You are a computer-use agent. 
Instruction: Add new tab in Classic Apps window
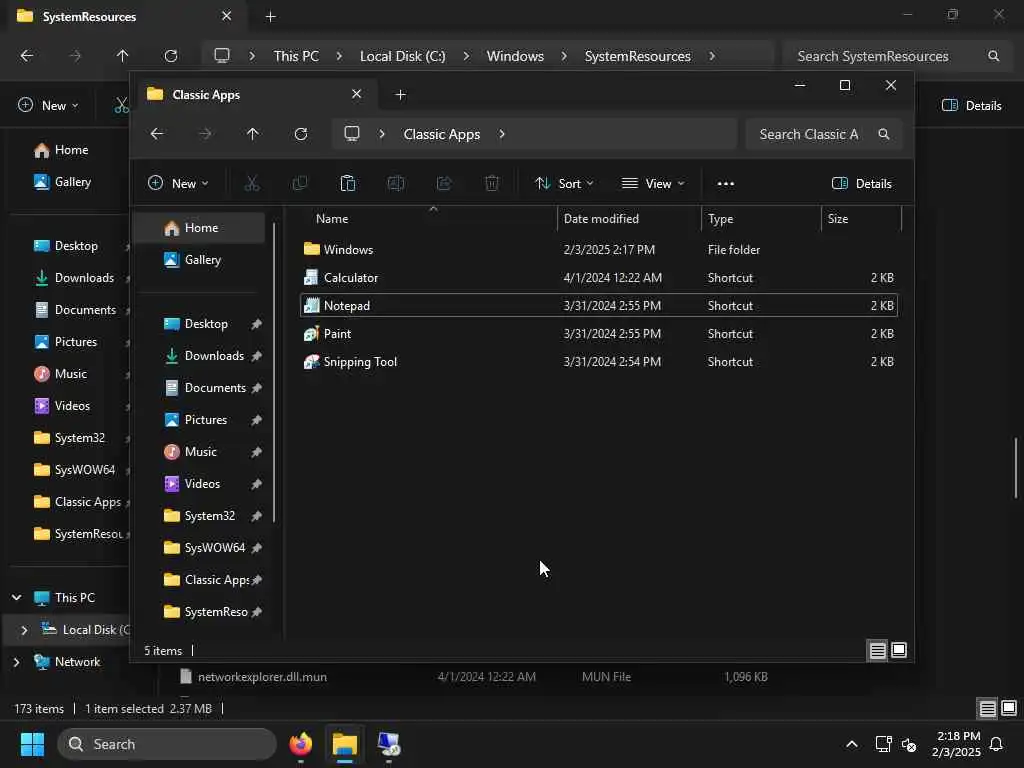[400, 95]
